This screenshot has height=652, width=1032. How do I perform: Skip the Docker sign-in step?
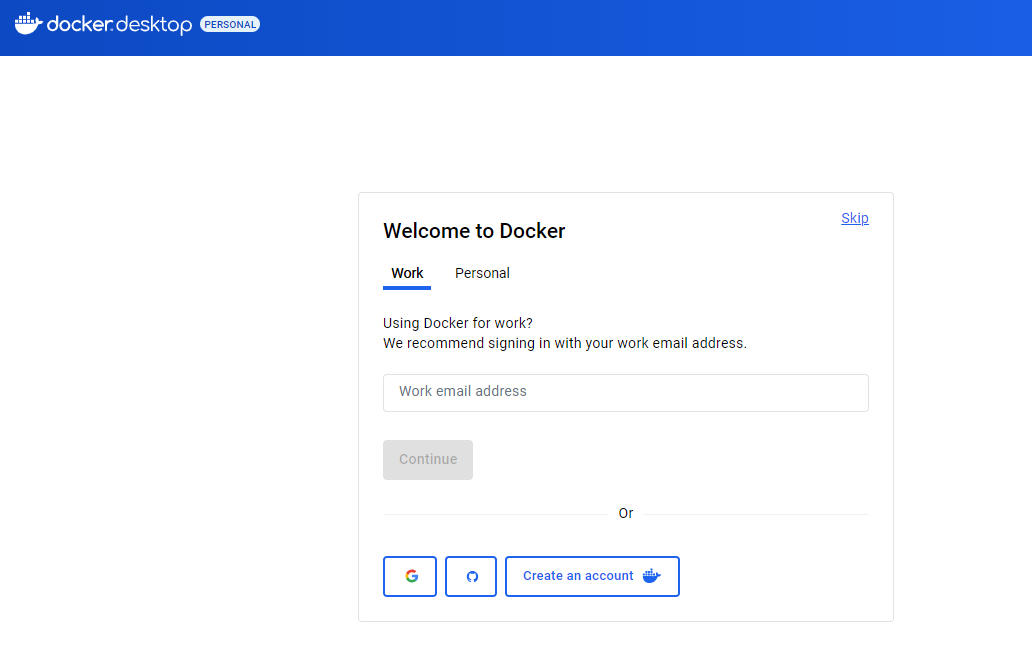(854, 218)
